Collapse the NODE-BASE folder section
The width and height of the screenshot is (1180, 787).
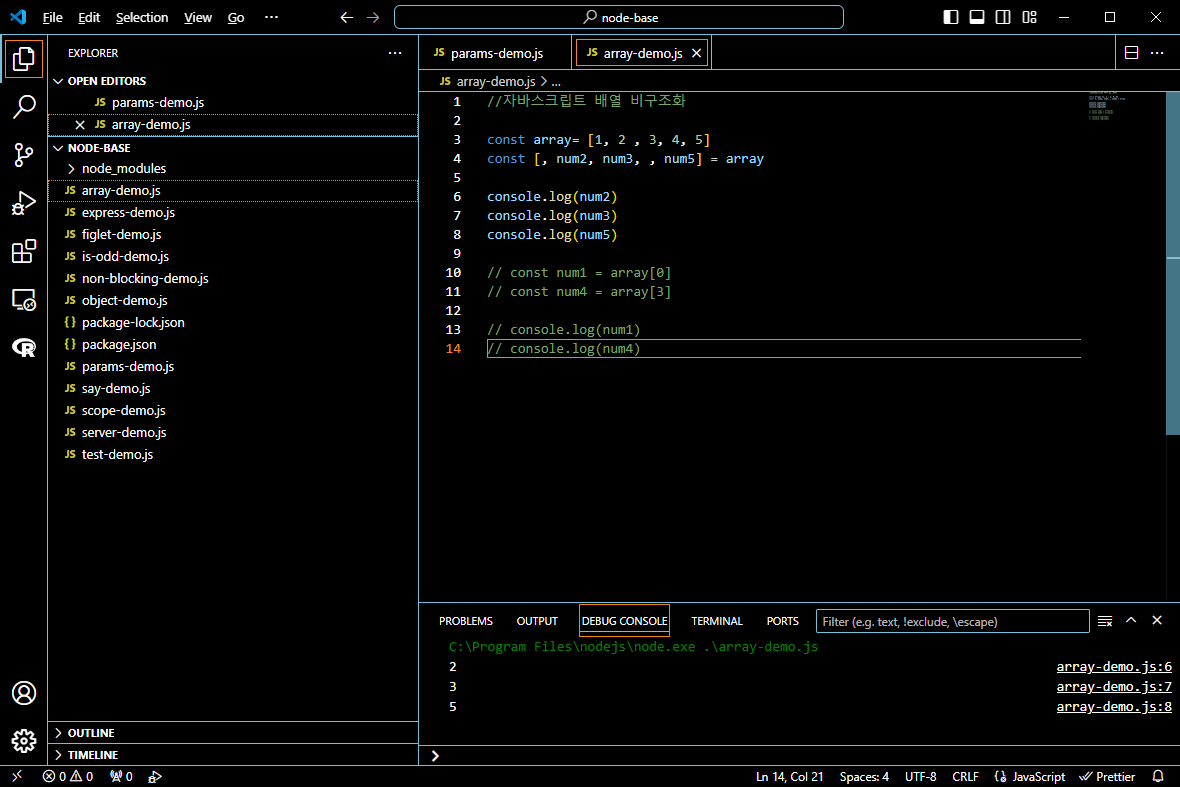(233, 147)
